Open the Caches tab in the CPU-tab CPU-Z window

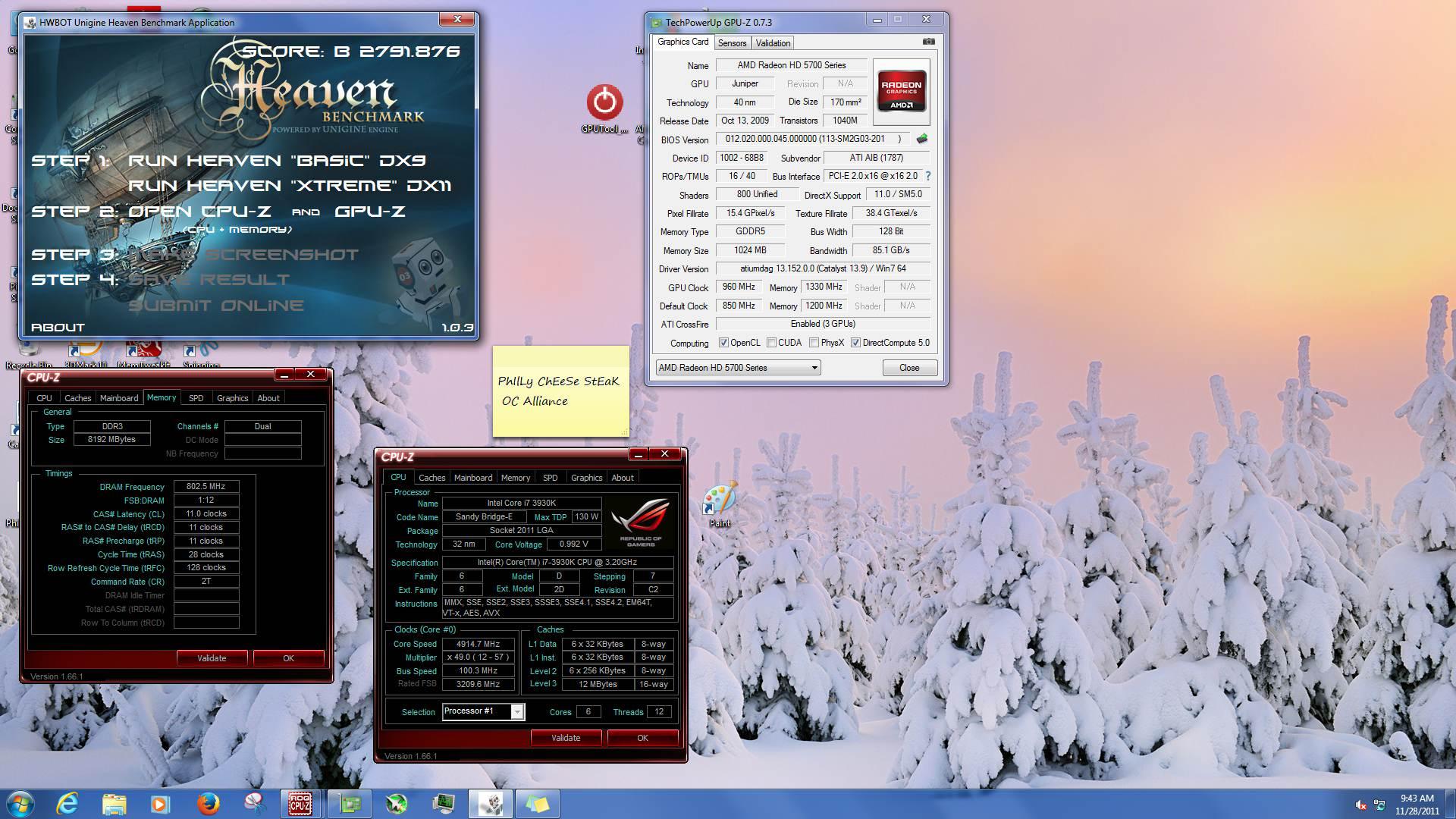pyautogui.click(x=431, y=478)
